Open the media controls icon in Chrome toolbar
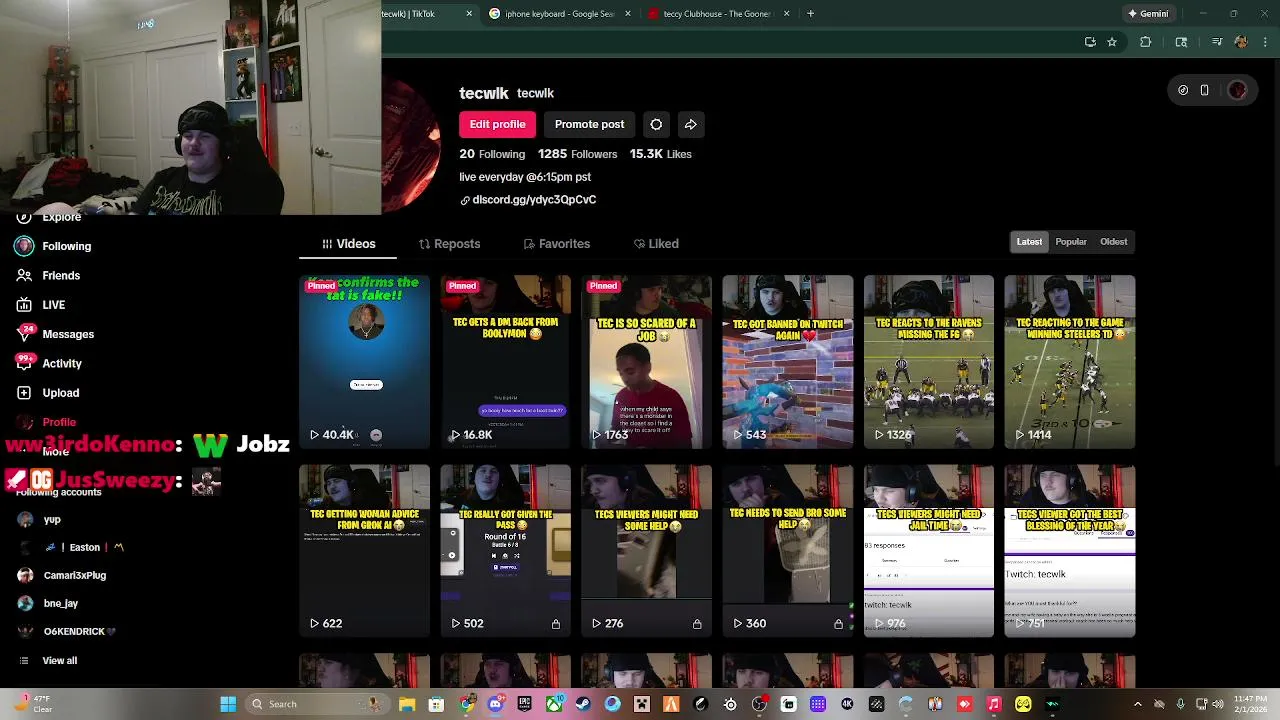 1216,42
